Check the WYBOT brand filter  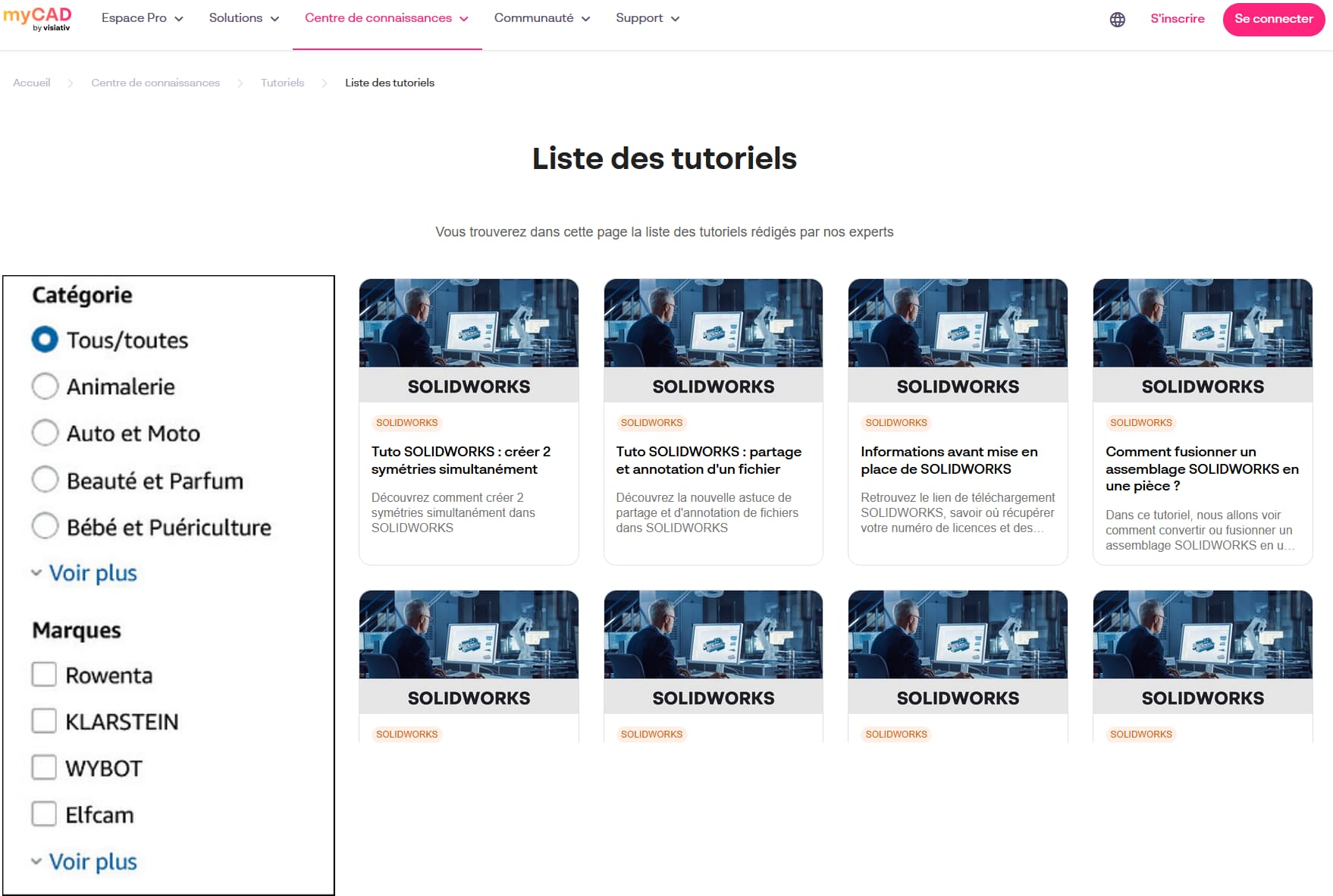pyautogui.click(x=44, y=767)
